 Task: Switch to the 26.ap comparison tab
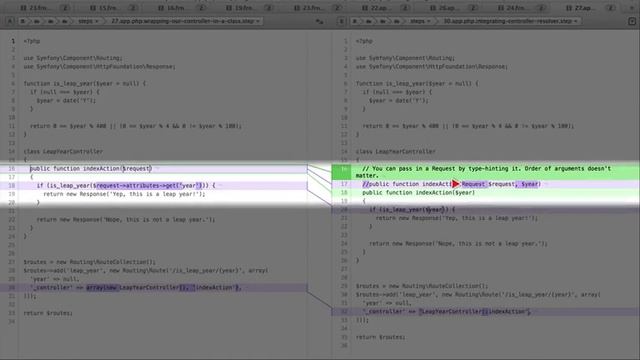449,8
